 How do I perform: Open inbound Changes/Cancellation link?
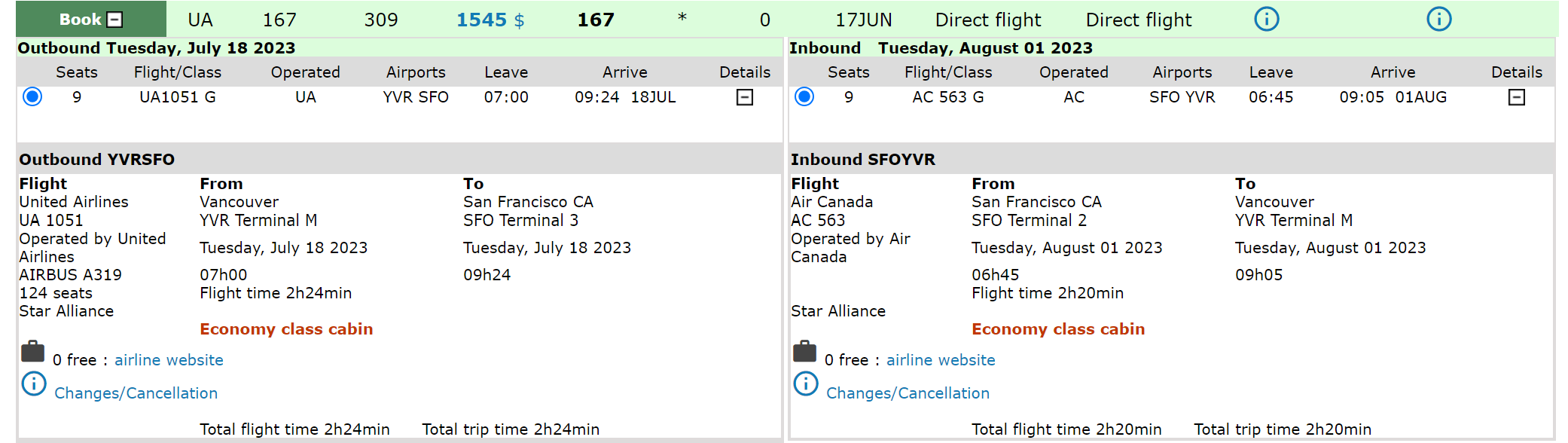908,393
